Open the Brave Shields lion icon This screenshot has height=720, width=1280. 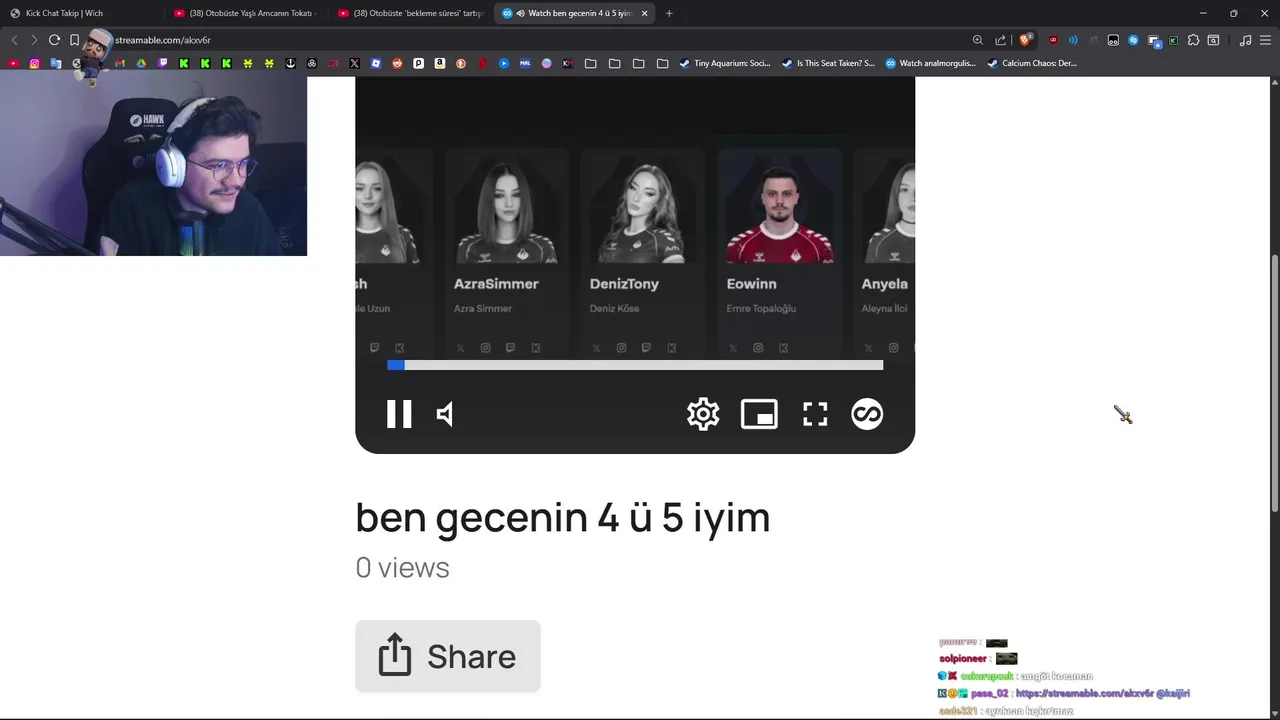click(x=1024, y=40)
